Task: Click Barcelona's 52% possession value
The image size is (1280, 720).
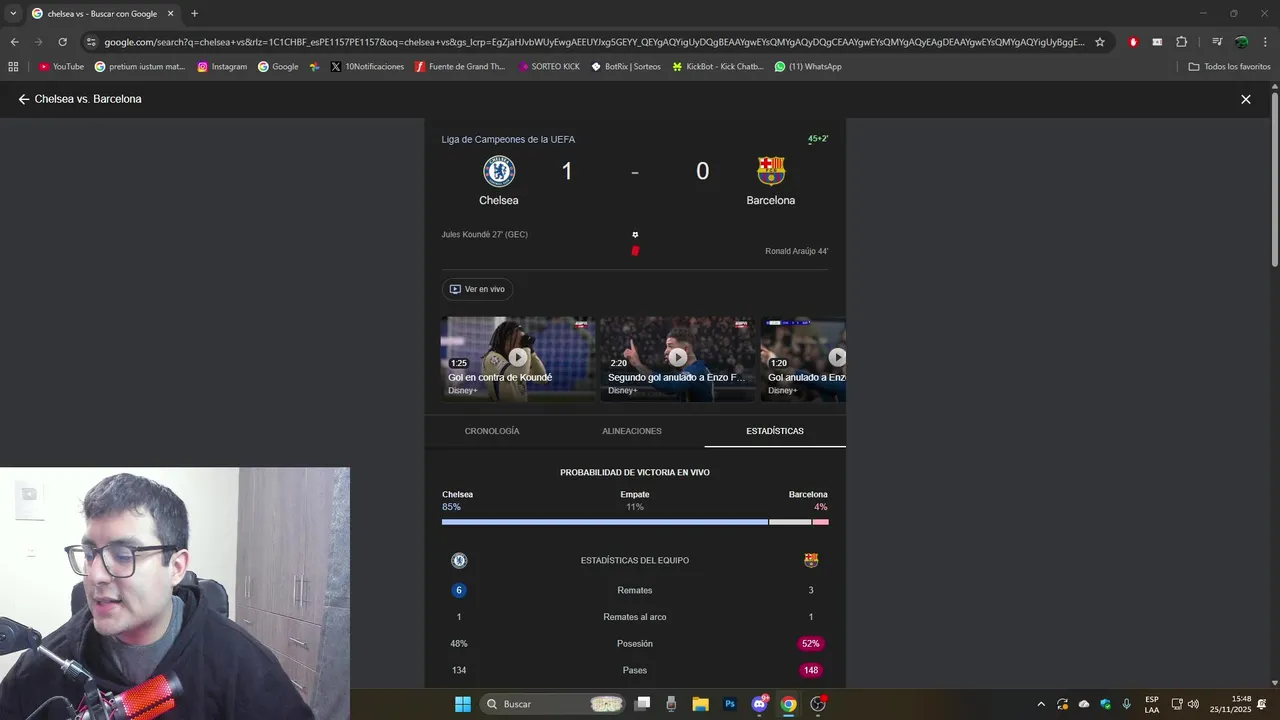Action: 811,644
